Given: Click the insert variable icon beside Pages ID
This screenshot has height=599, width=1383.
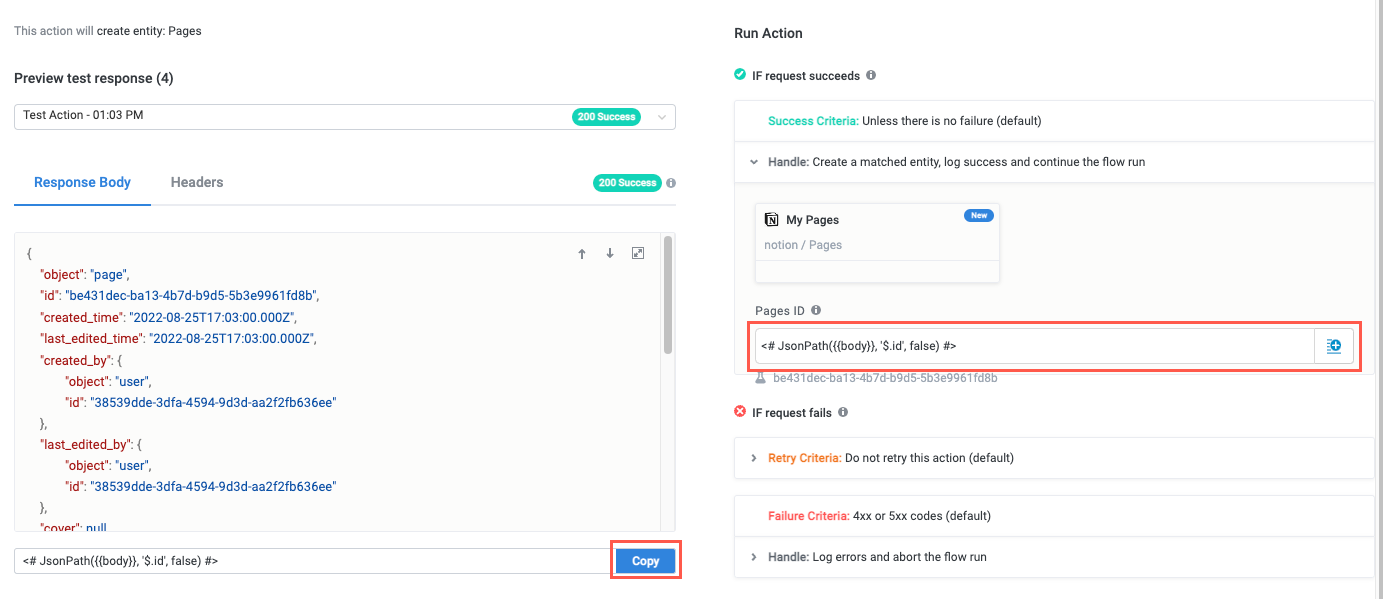Looking at the screenshot, I should 1333,346.
